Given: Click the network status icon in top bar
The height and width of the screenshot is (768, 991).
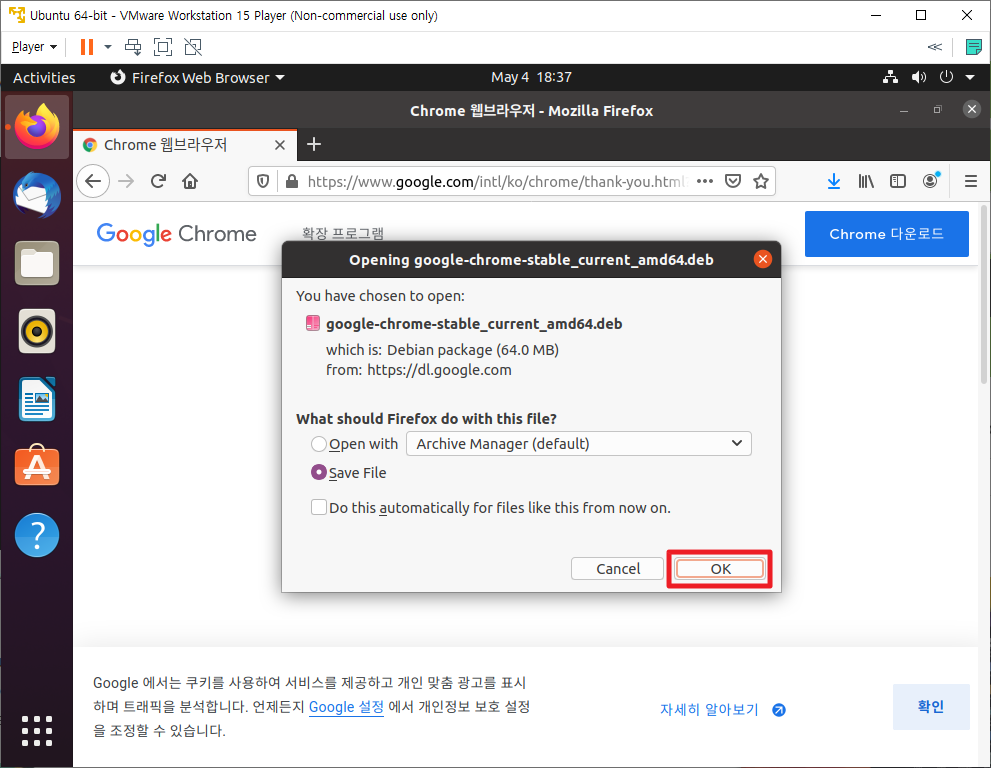Looking at the screenshot, I should (x=891, y=77).
